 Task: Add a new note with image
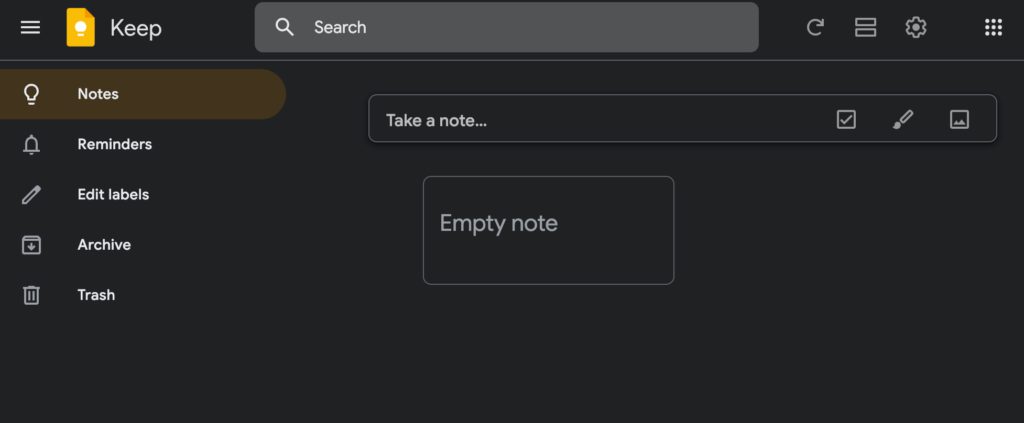[959, 120]
